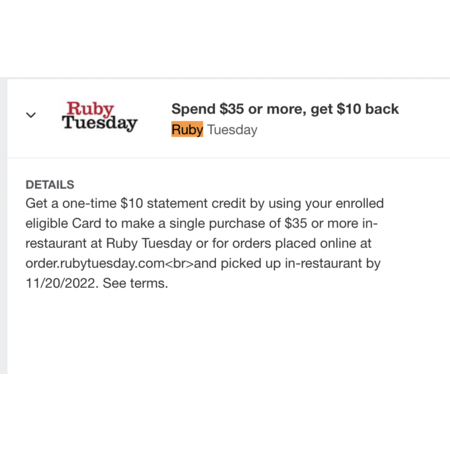Click the red 'Ruby' word in logo

pyautogui.click(x=90, y=109)
